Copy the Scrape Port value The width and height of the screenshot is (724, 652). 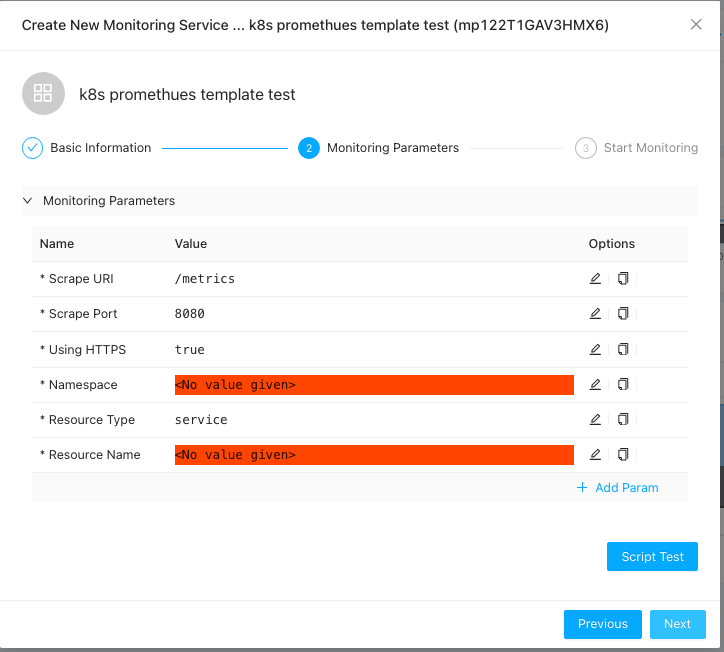[x=623, y=314]
